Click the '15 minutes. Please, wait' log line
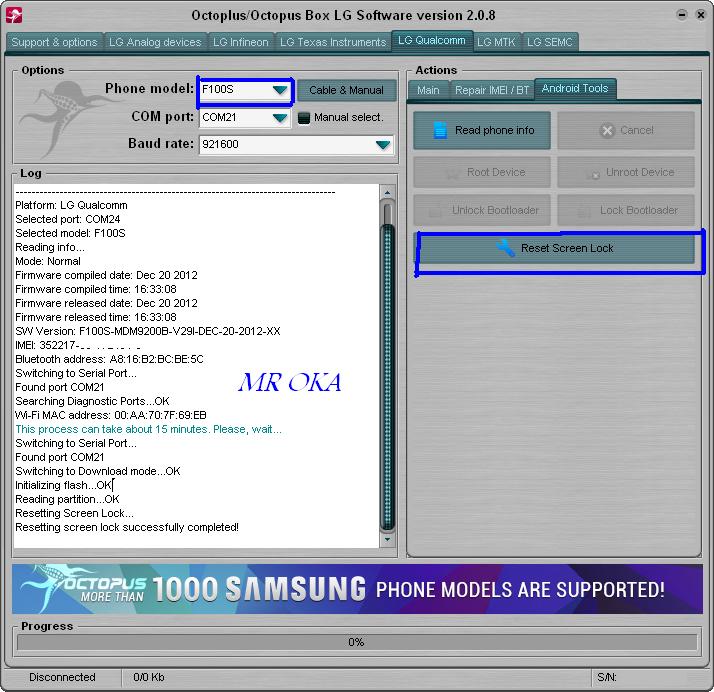The width and height of the screenshot is (714, 692). [148, 429]
